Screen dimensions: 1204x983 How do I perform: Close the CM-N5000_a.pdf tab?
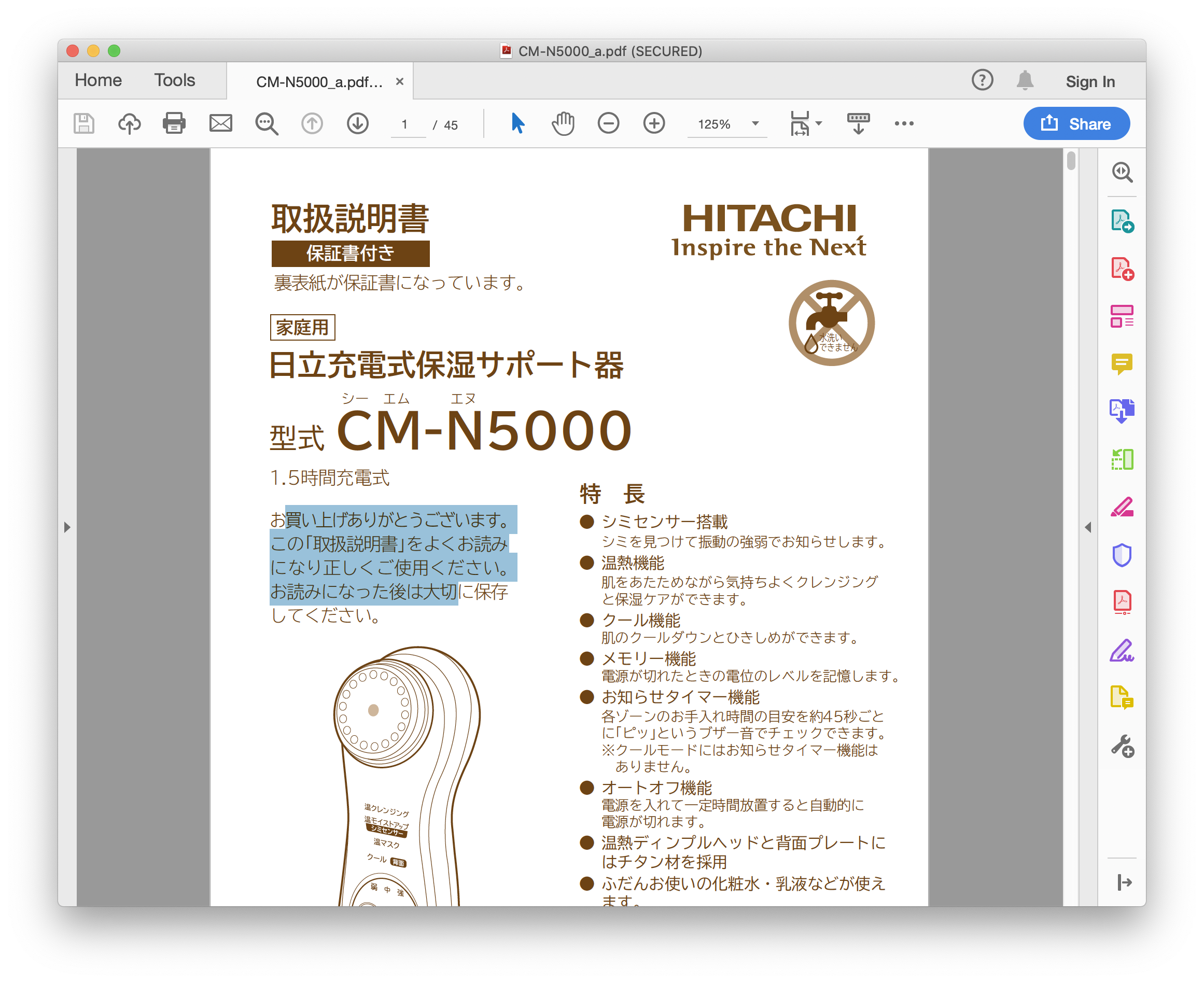point(400,81)
